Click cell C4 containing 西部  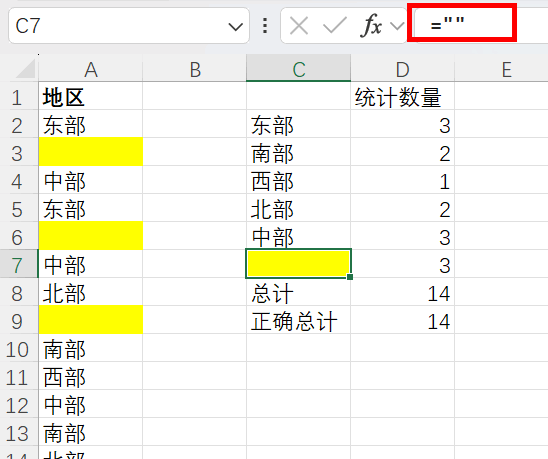298,180
